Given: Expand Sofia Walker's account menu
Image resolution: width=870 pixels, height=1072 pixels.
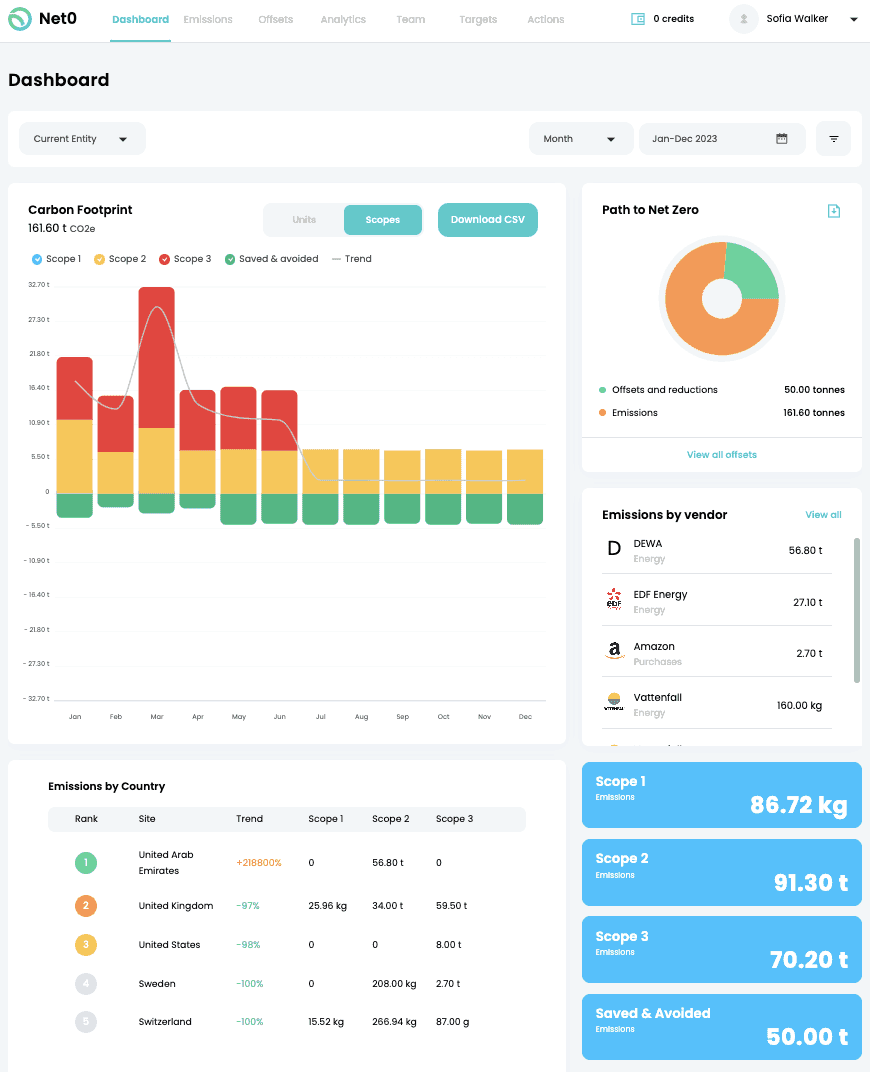Looking at the screenshot, I should 855,19.
